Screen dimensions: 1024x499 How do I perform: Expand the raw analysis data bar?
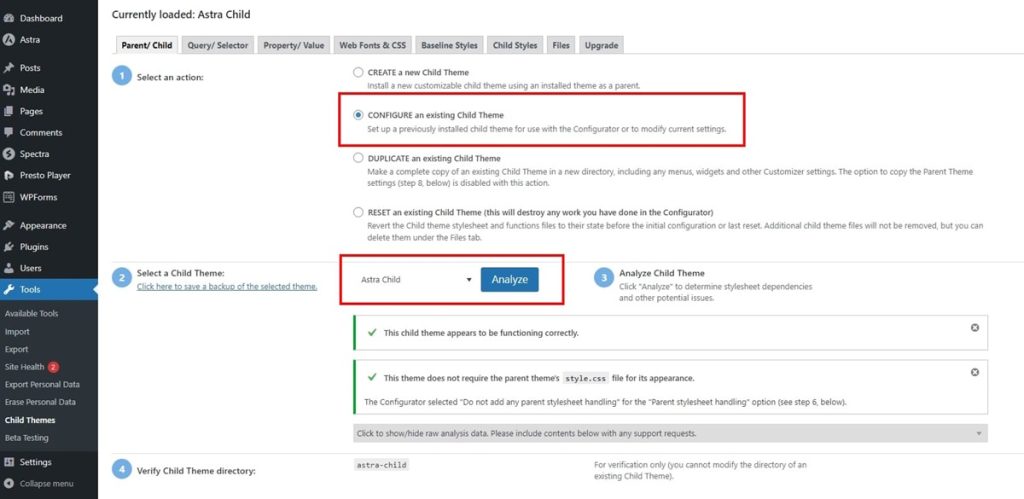tap(669, 433)
